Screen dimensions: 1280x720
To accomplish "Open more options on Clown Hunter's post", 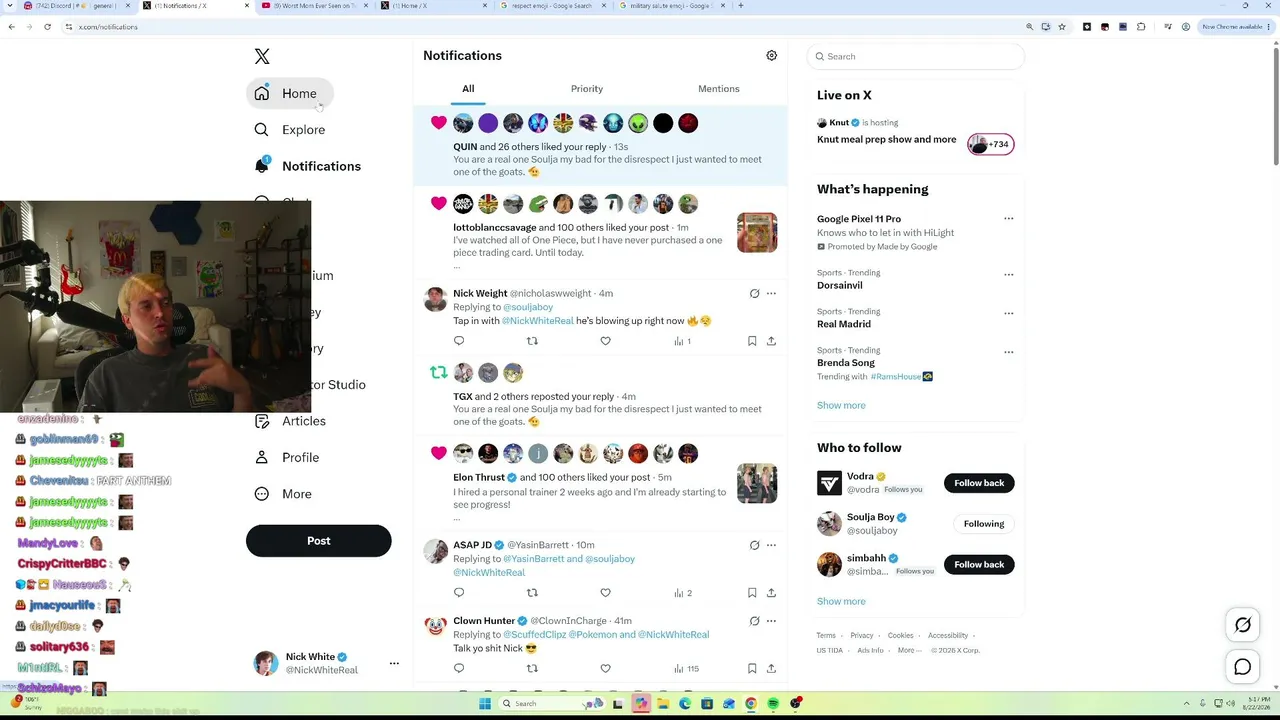I will pos(771,621).
